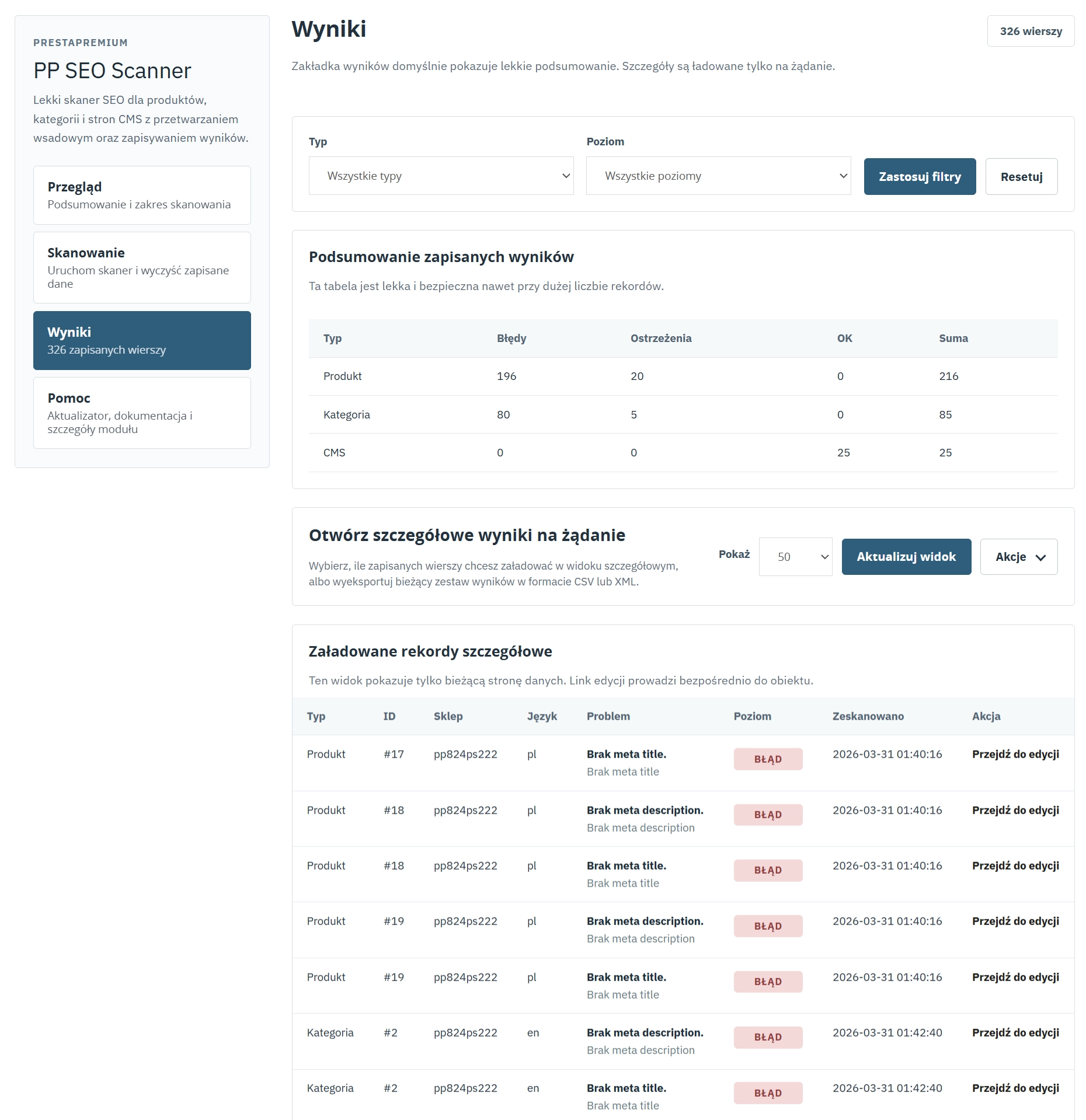Click the BŁĄD badge on Kategoria #2 row
This screenshot has width=1086, height=1120.
pos(768,1037)
